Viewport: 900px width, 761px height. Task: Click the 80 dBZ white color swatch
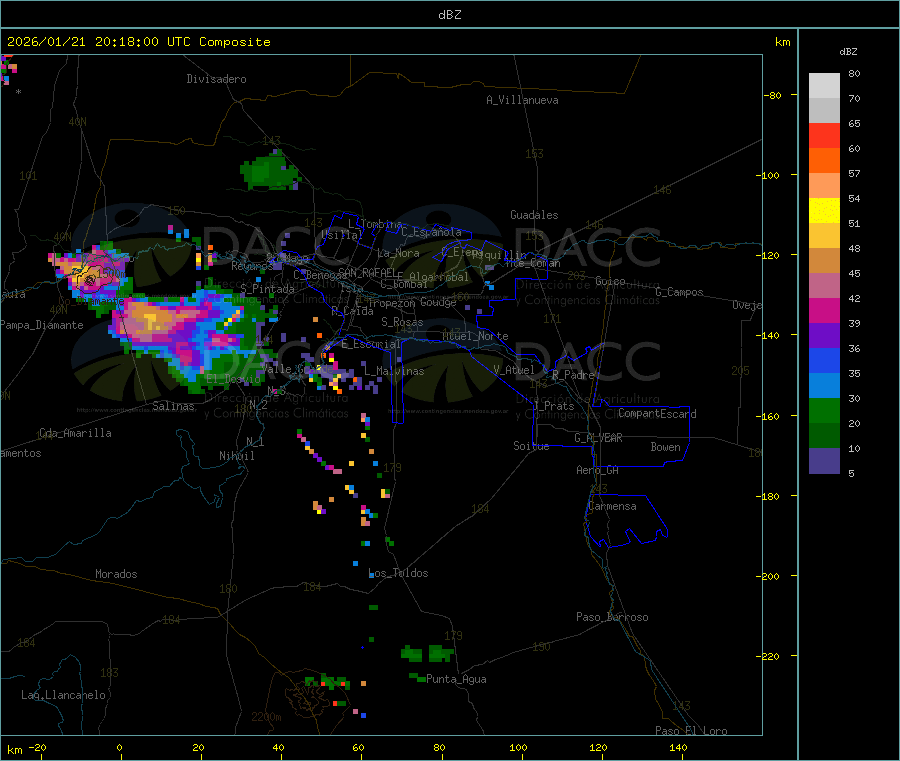coord(824,86)
